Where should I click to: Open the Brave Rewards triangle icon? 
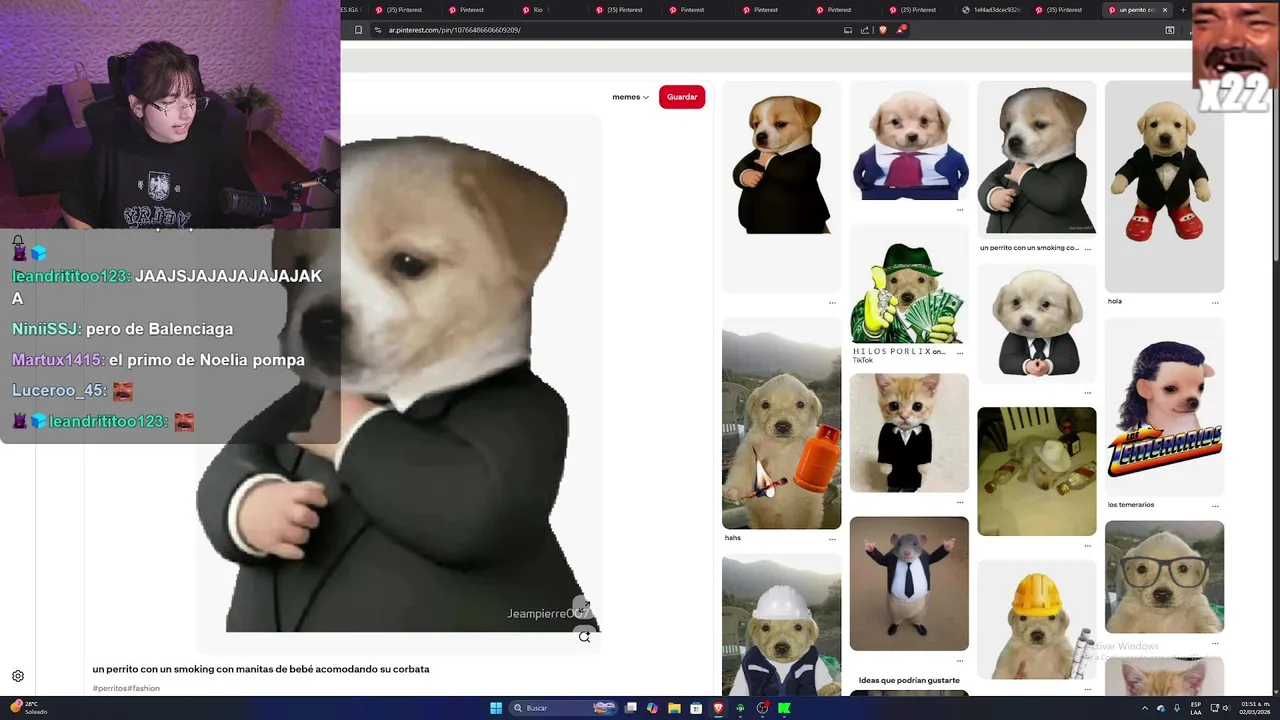[900, 30]
